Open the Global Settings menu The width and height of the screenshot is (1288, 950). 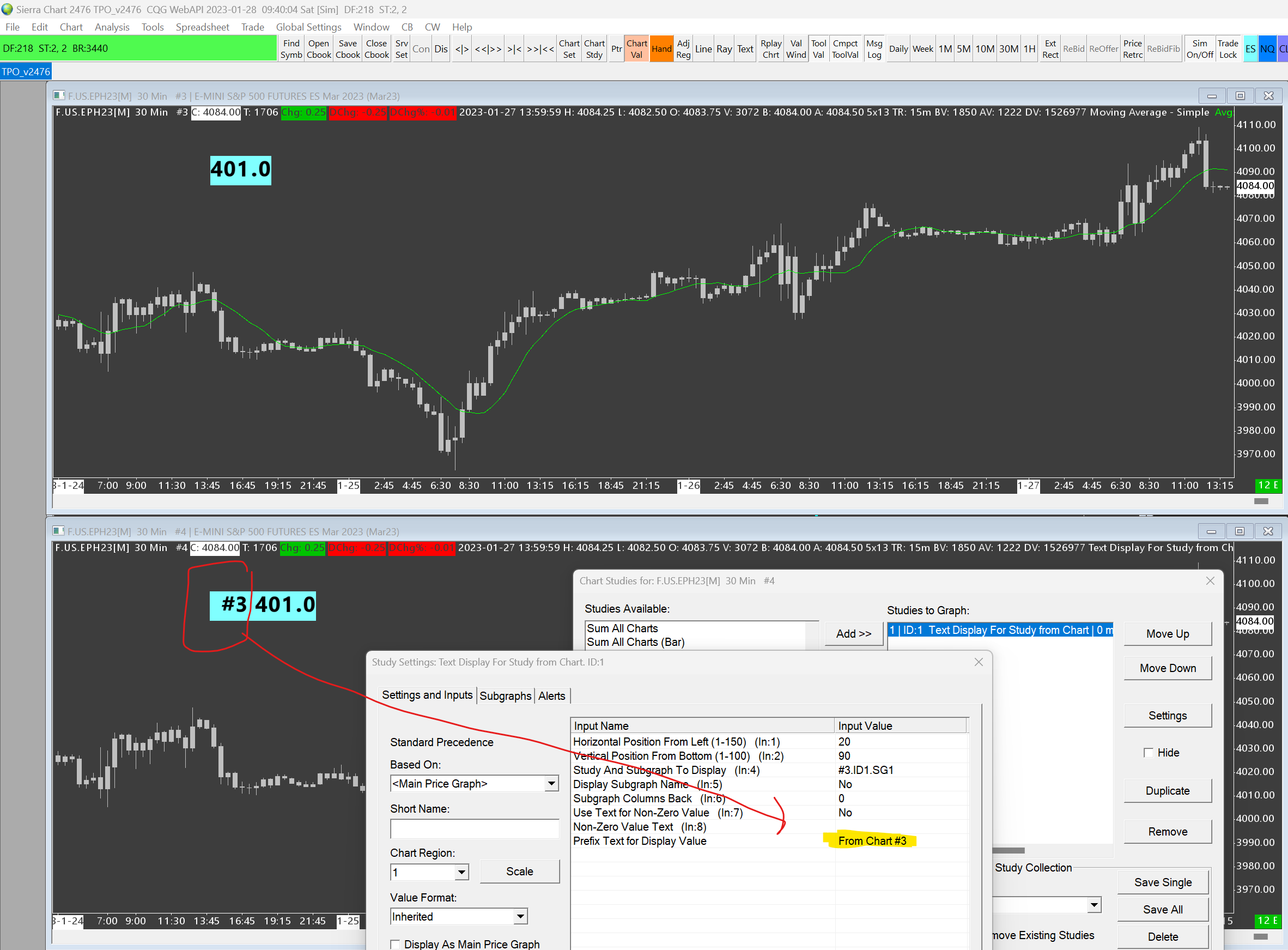tap(308, 27)
